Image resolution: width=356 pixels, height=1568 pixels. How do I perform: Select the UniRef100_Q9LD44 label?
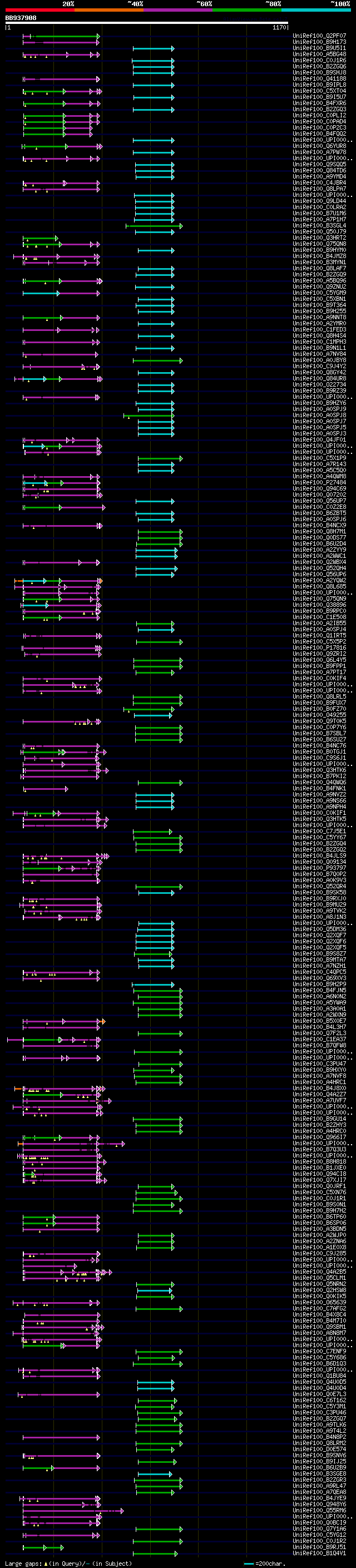click(319, 201)
